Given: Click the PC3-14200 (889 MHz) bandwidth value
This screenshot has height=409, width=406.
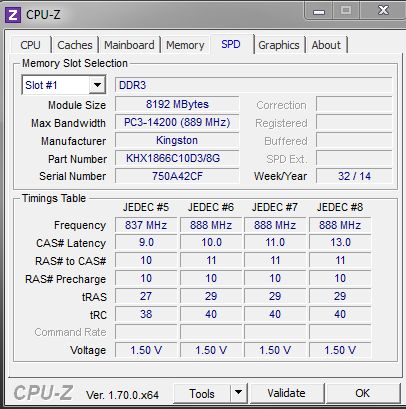Looking at the screenshot, I should coord(177,122).
